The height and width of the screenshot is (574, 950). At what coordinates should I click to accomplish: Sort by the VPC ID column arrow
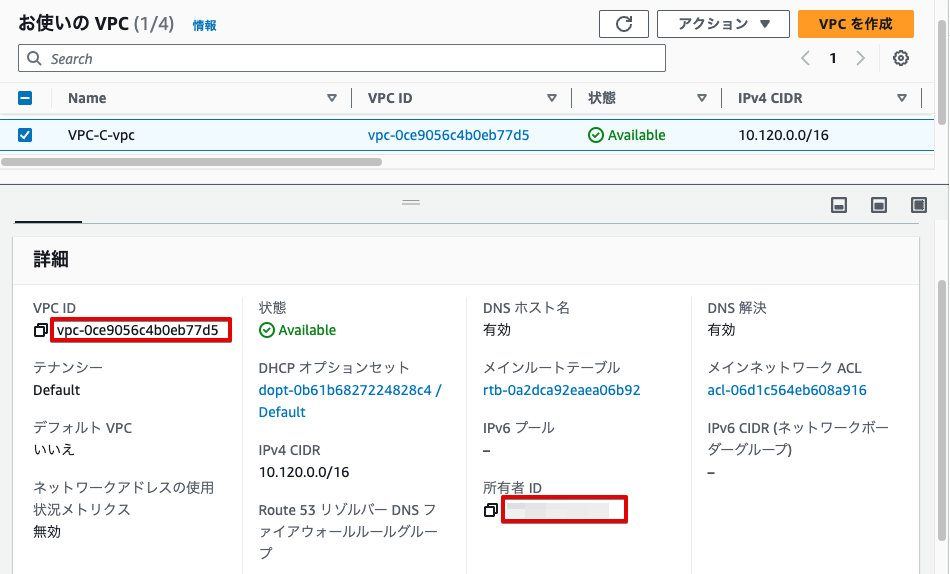(551, 98)
